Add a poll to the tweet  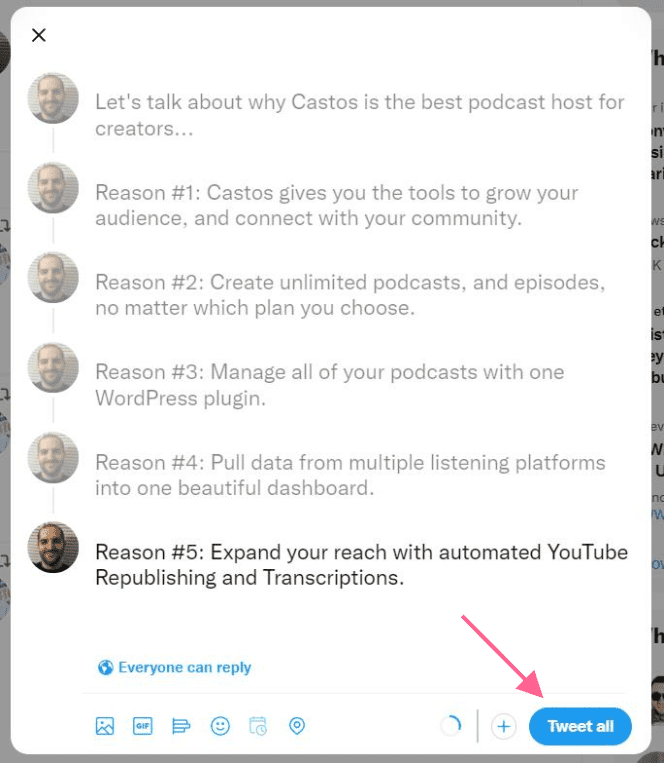pyautogui.click(x=181, y=726)
